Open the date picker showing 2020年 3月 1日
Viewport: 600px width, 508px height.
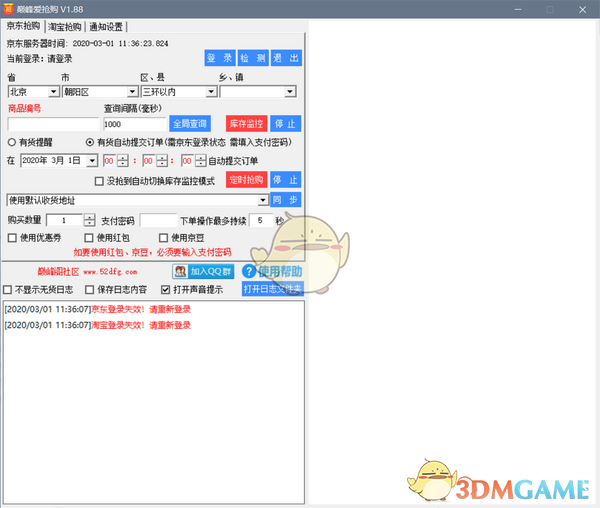tap(92, 161)
